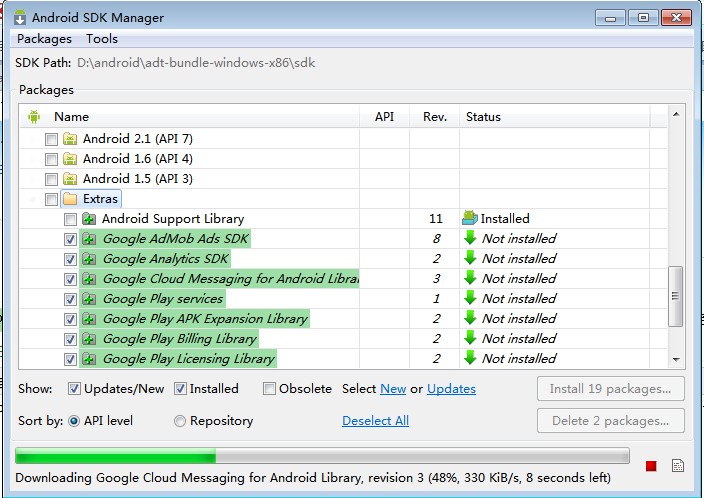
Task: Click Deselect All link
Action: click(375, 421)
